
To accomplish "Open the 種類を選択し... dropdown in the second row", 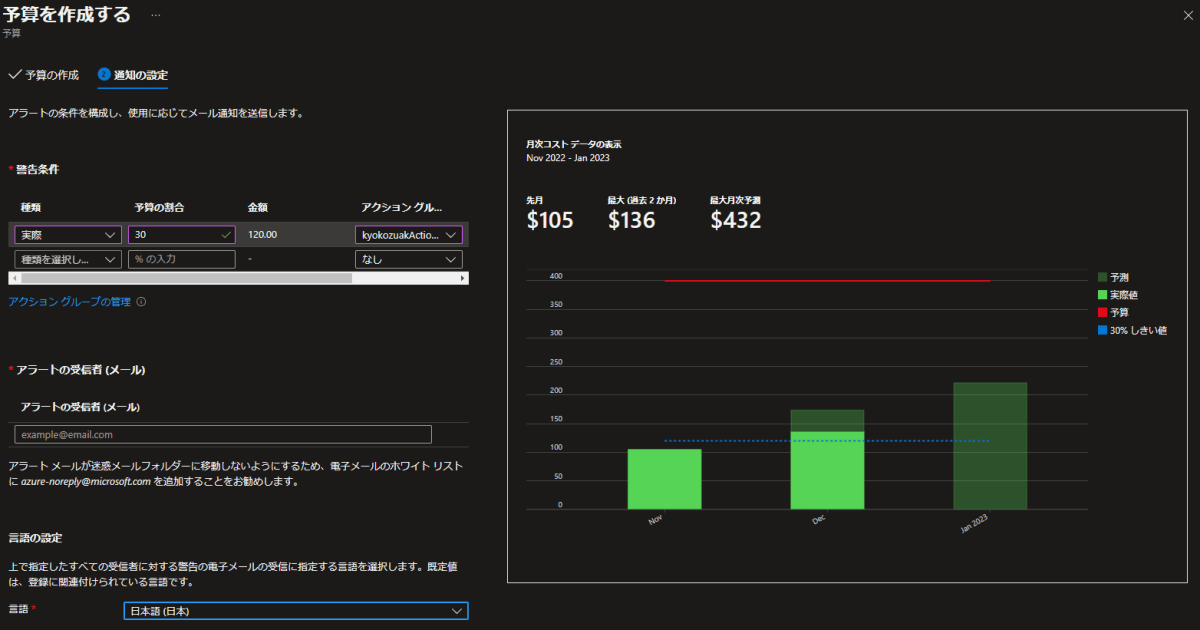I will click(68, 259).
